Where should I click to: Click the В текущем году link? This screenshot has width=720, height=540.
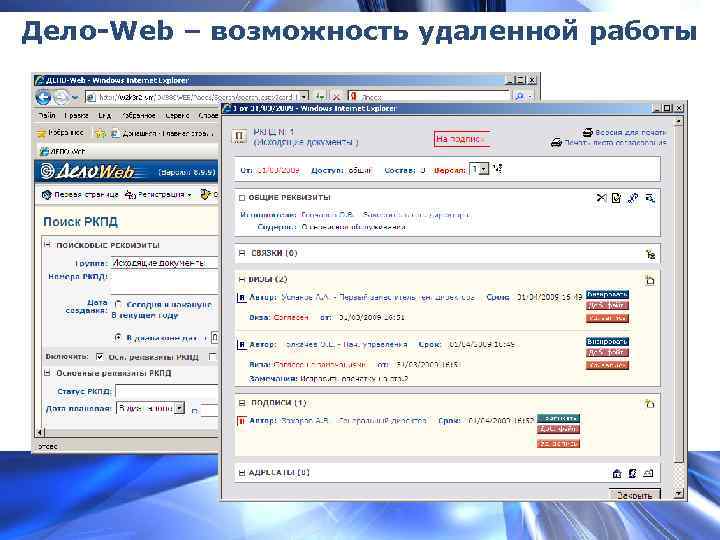tap(144, 315)
